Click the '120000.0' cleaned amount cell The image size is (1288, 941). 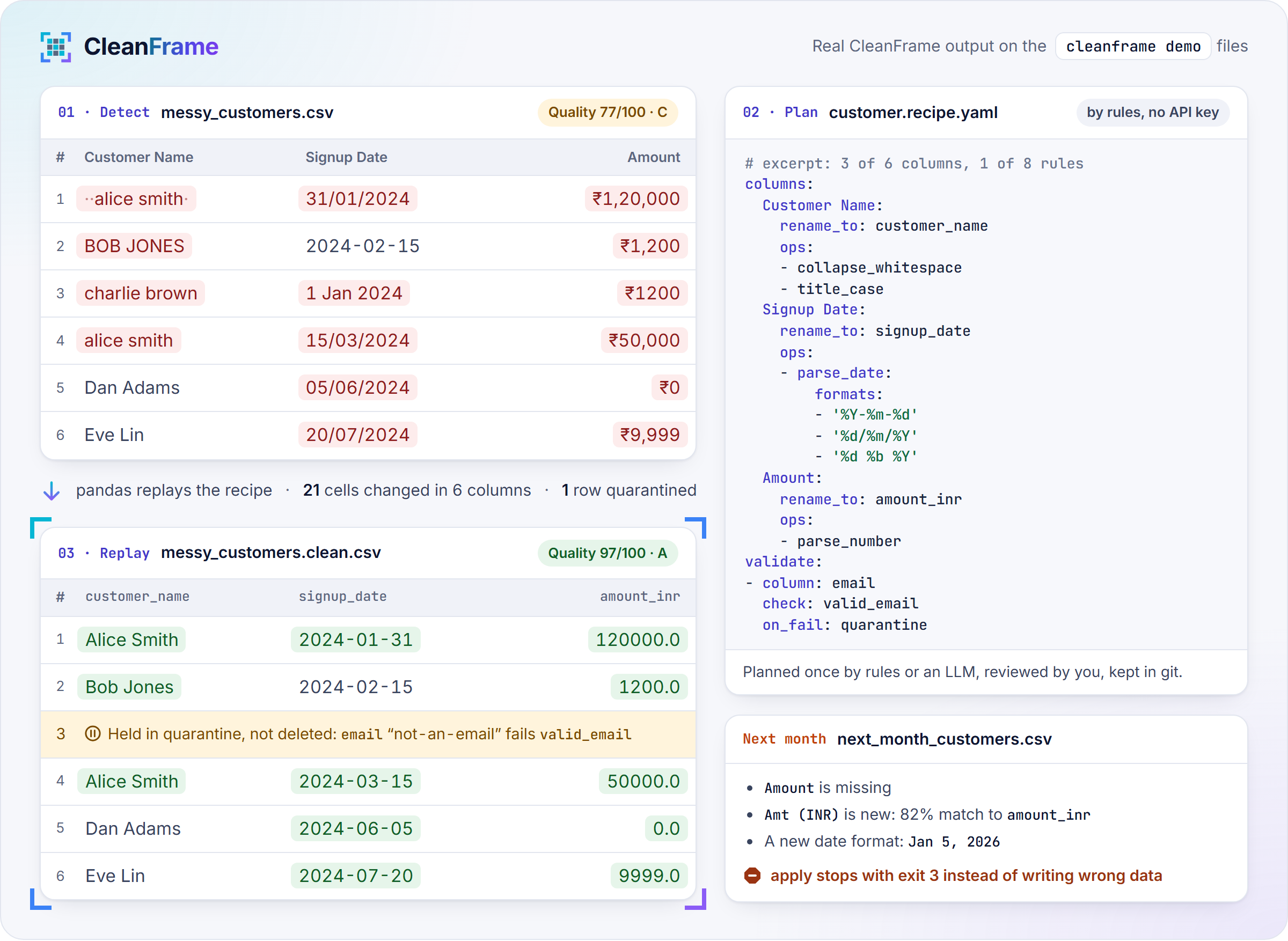point(638,639)
